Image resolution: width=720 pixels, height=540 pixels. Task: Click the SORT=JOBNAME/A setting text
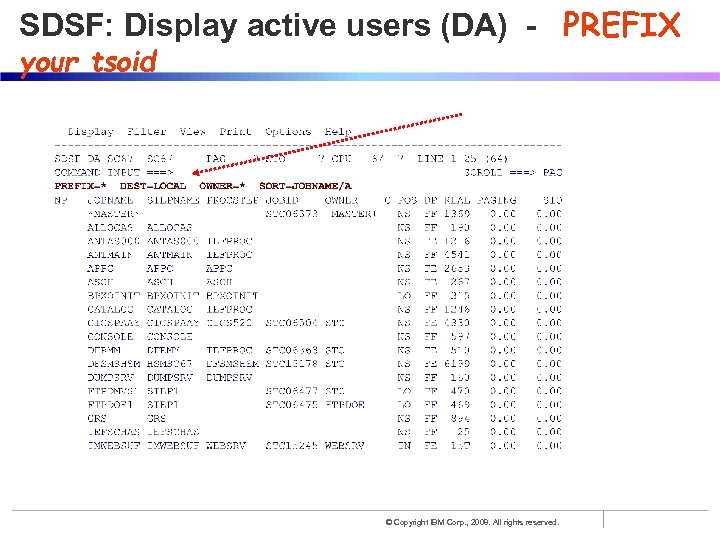(305, 186)
